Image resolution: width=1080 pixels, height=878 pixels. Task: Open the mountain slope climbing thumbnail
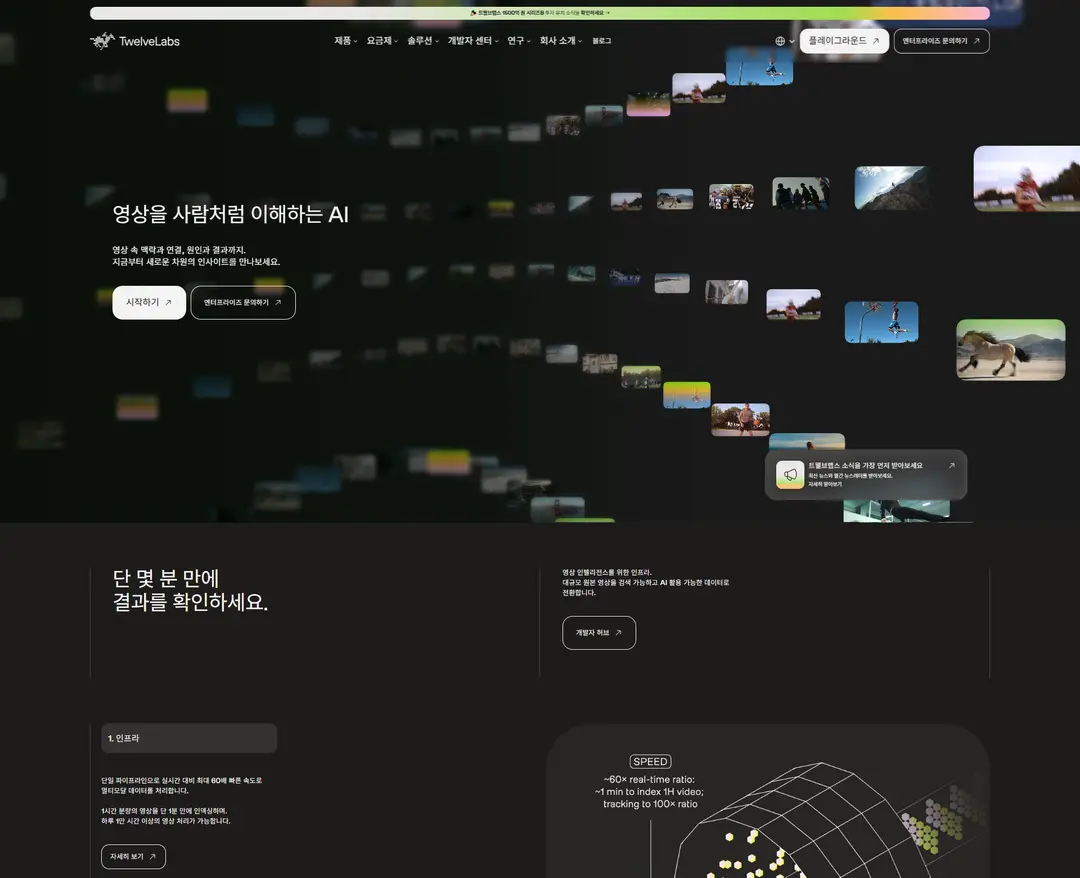tap(892, 187)
